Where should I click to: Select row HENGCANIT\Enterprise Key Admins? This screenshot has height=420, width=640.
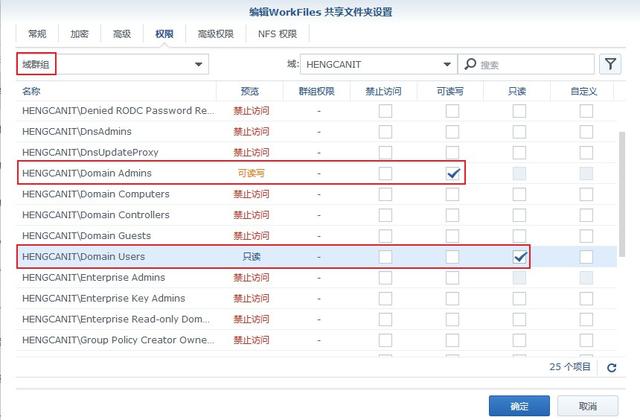[316, 298]
